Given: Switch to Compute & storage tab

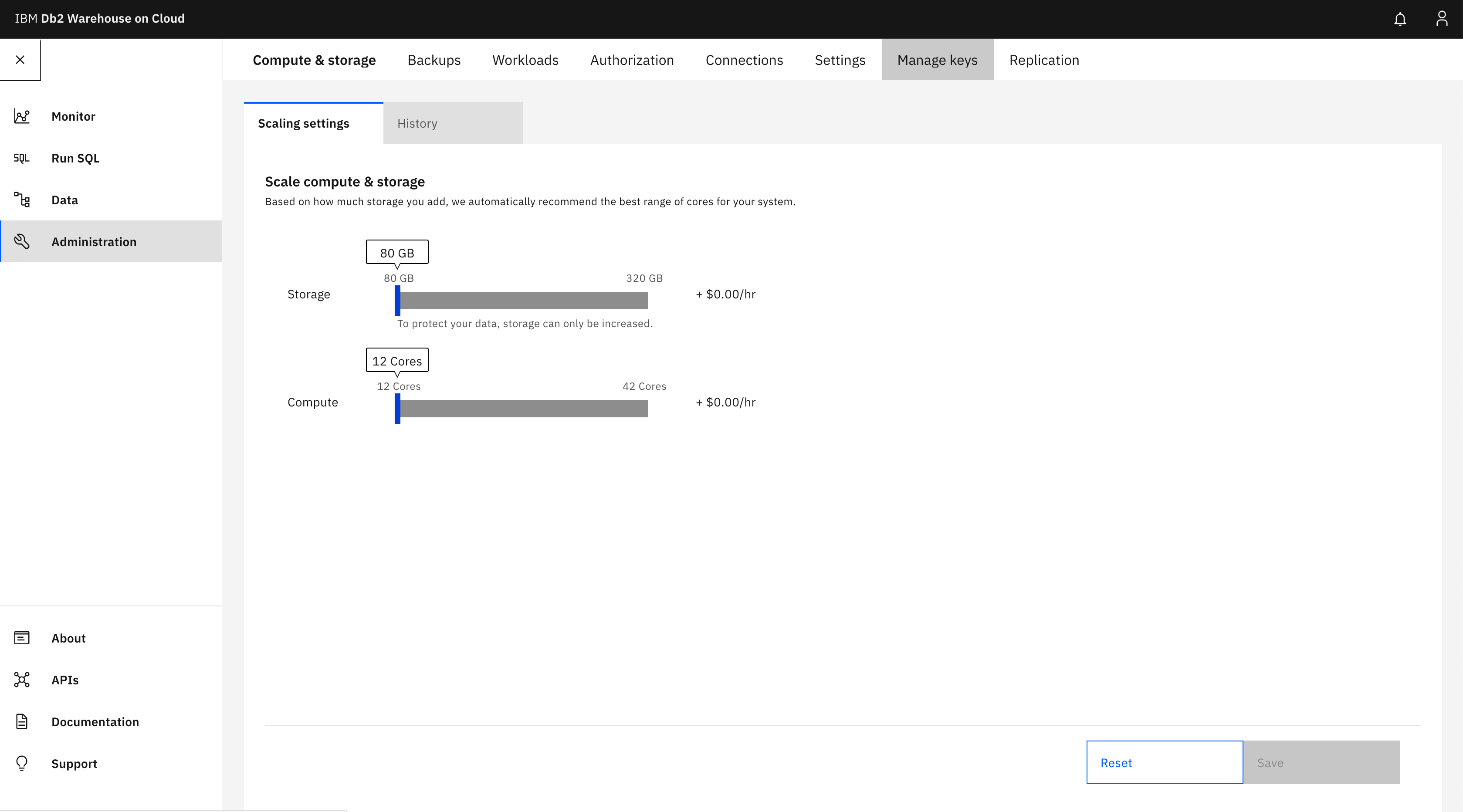Looking at the screenshot, I should click(314, 60).
